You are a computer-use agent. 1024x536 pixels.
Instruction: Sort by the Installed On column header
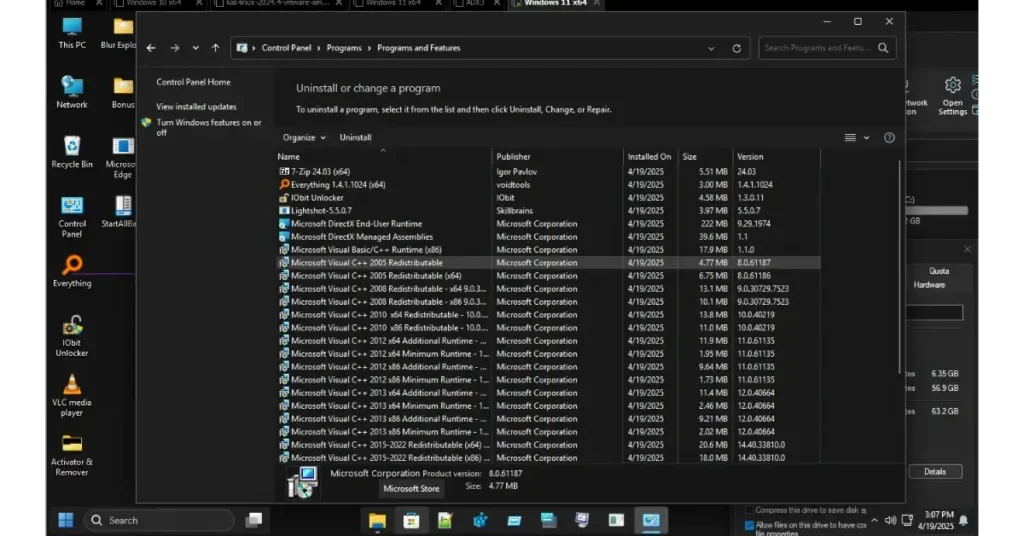[650, 157]
